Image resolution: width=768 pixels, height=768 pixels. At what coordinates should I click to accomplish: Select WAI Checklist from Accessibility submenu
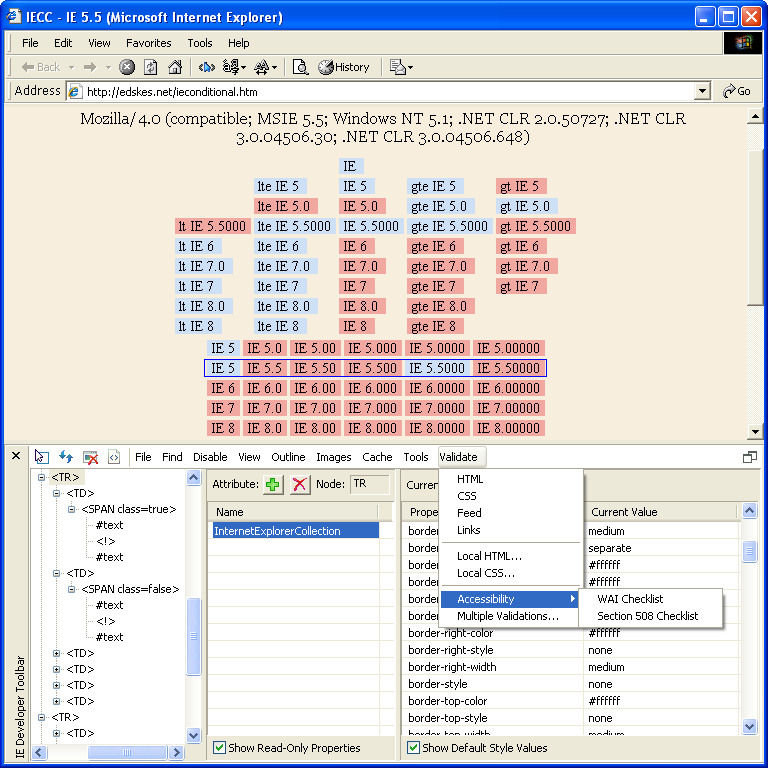[x=630, y=599]
